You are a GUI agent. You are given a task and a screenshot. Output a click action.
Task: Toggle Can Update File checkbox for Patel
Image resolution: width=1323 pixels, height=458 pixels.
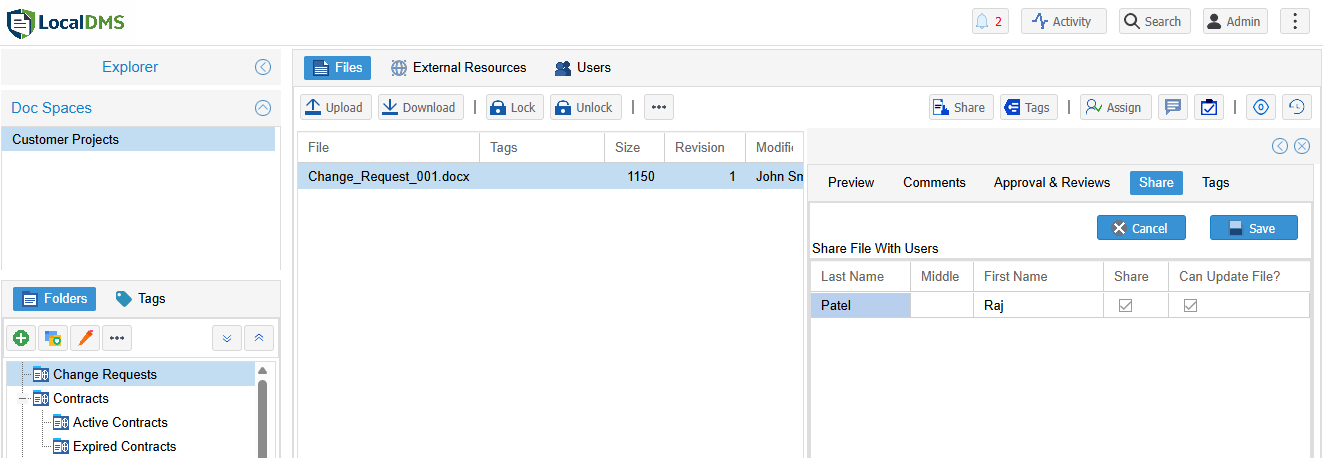[x=1190, y=305]
